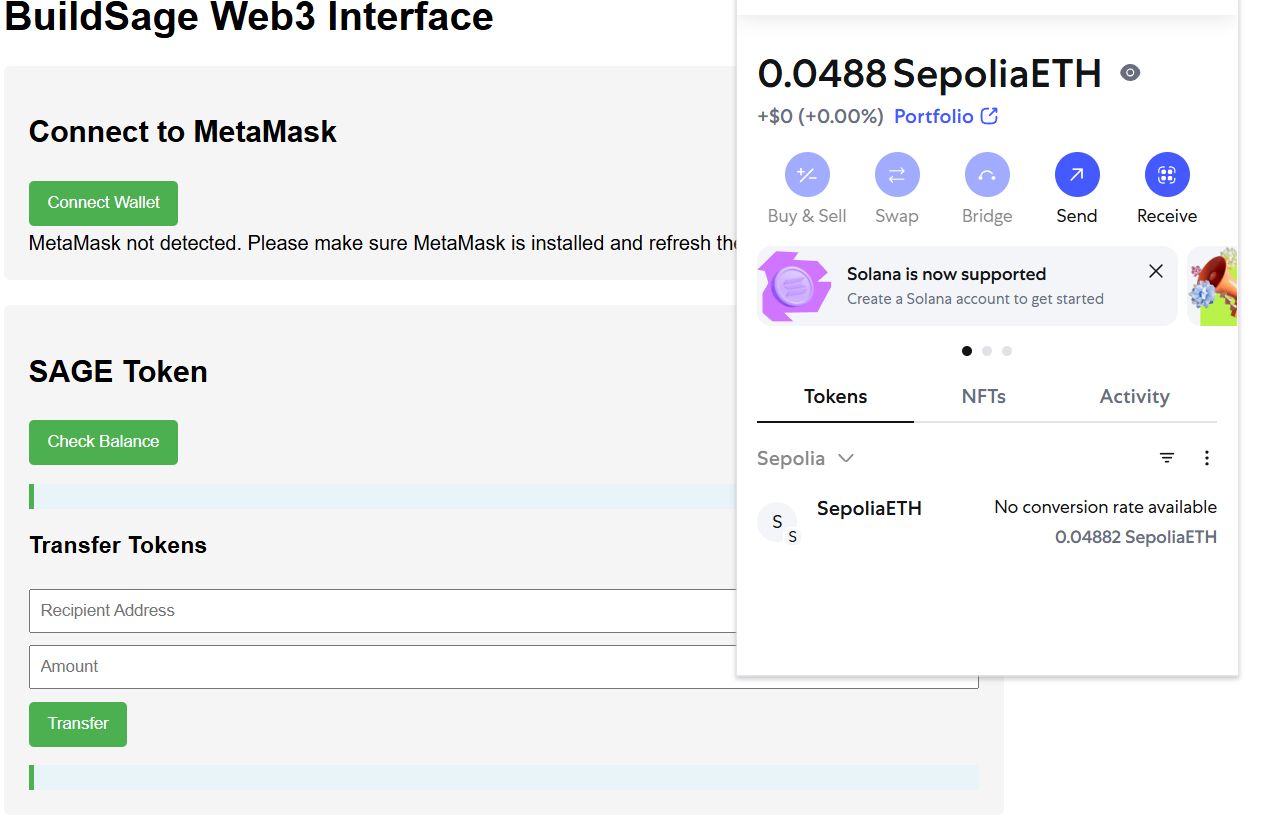Toggle balance visibility eye icon

tap(1130, 73)
